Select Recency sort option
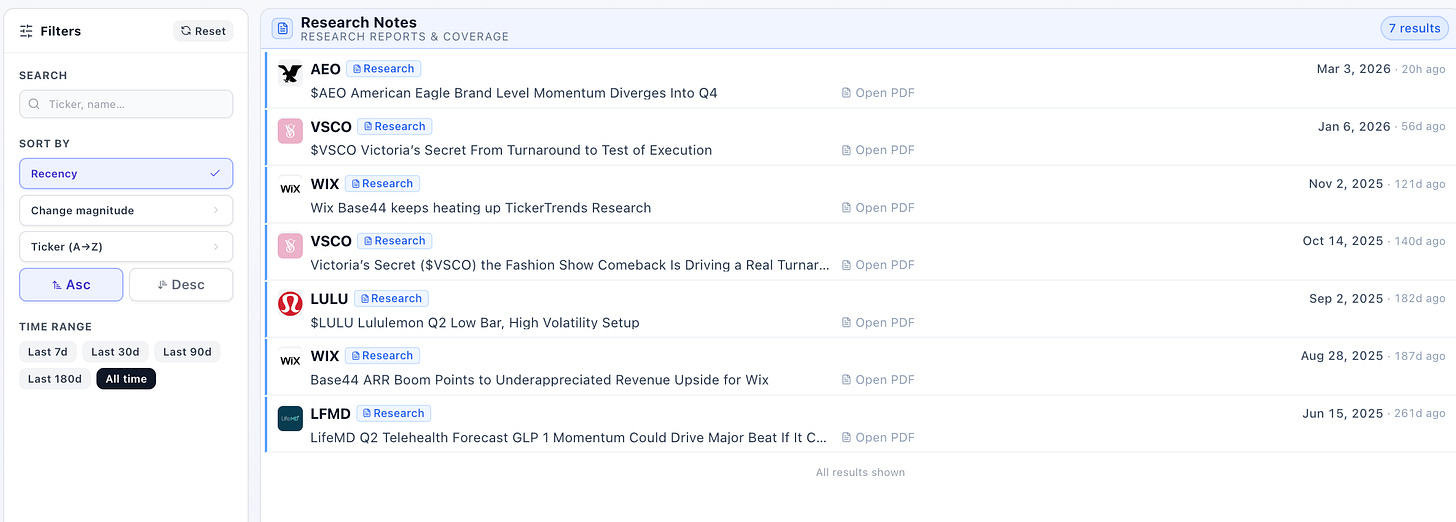The width and height of the screenshot is (1456, 522). tap(126, 174)
